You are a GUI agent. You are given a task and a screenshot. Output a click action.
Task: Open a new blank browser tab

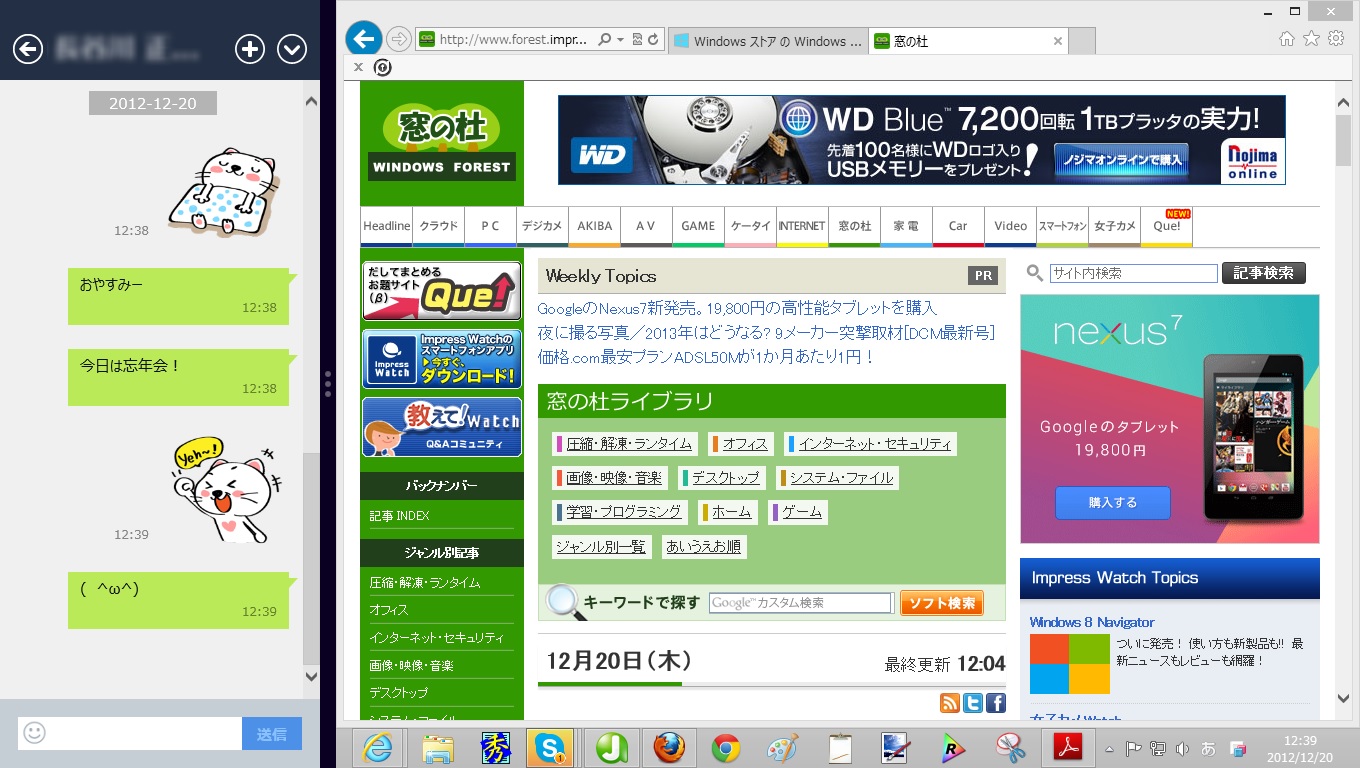pyautogui.click(x=1082, y=41)
